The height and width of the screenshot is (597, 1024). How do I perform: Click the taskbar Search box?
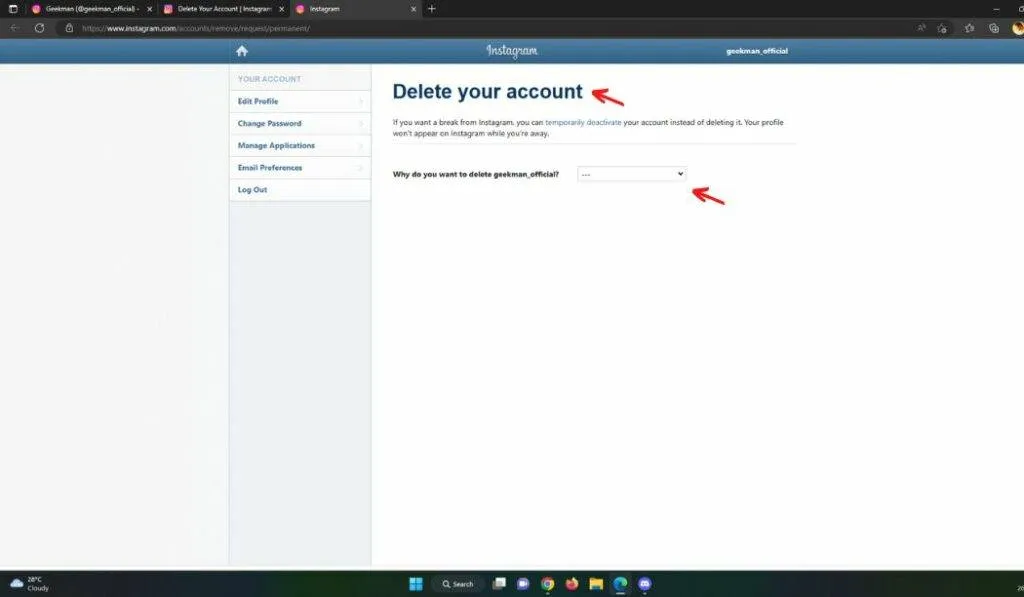[458, 584]
